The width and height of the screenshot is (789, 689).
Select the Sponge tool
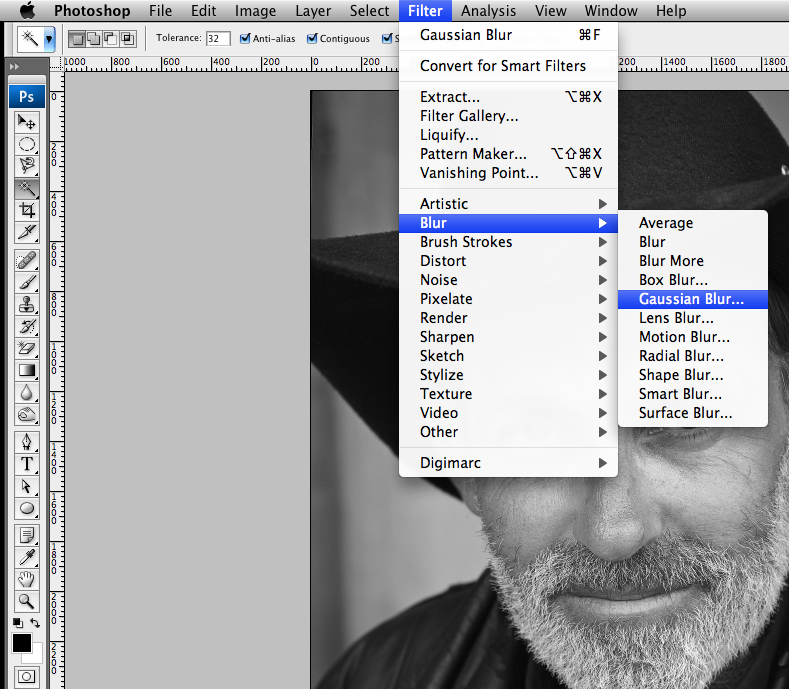26,415
